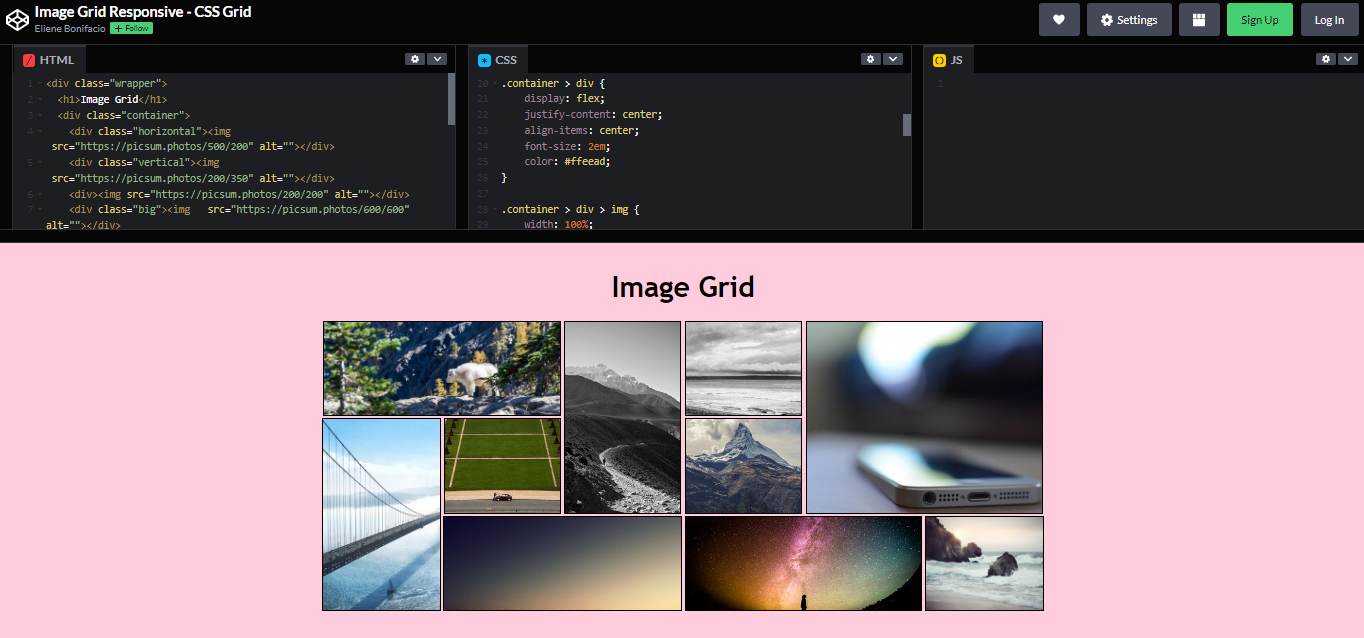
Task: Click the CSS editor scrollbar
Action: (907, 125)
